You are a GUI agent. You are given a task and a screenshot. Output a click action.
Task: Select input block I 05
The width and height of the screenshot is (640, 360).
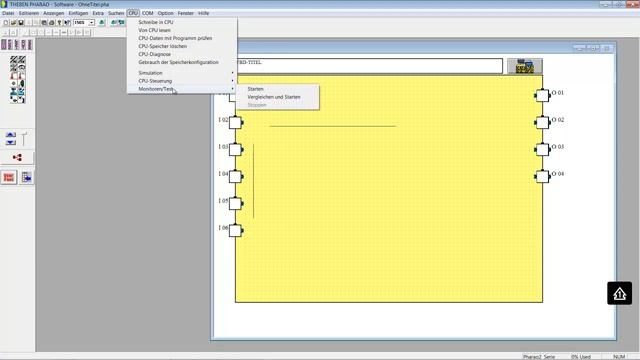(236, 203)
